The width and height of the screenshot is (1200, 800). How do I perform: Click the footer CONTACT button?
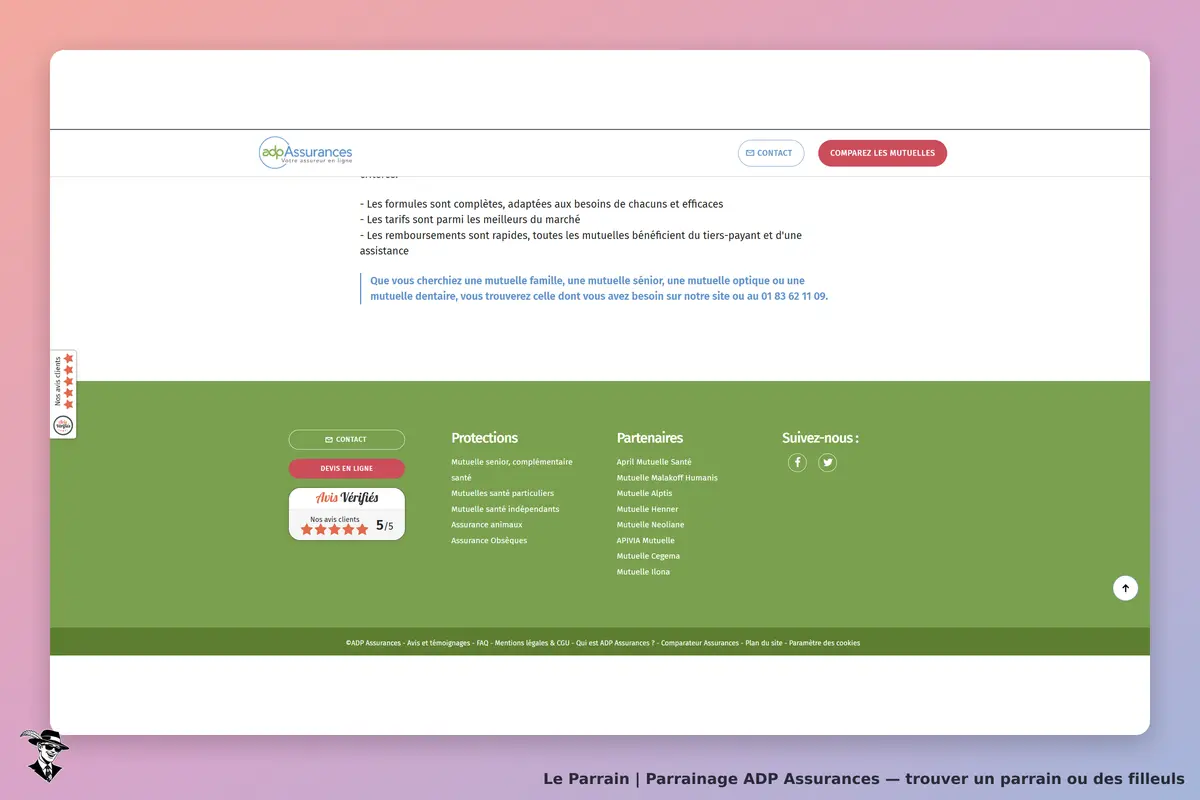[347, 440]
